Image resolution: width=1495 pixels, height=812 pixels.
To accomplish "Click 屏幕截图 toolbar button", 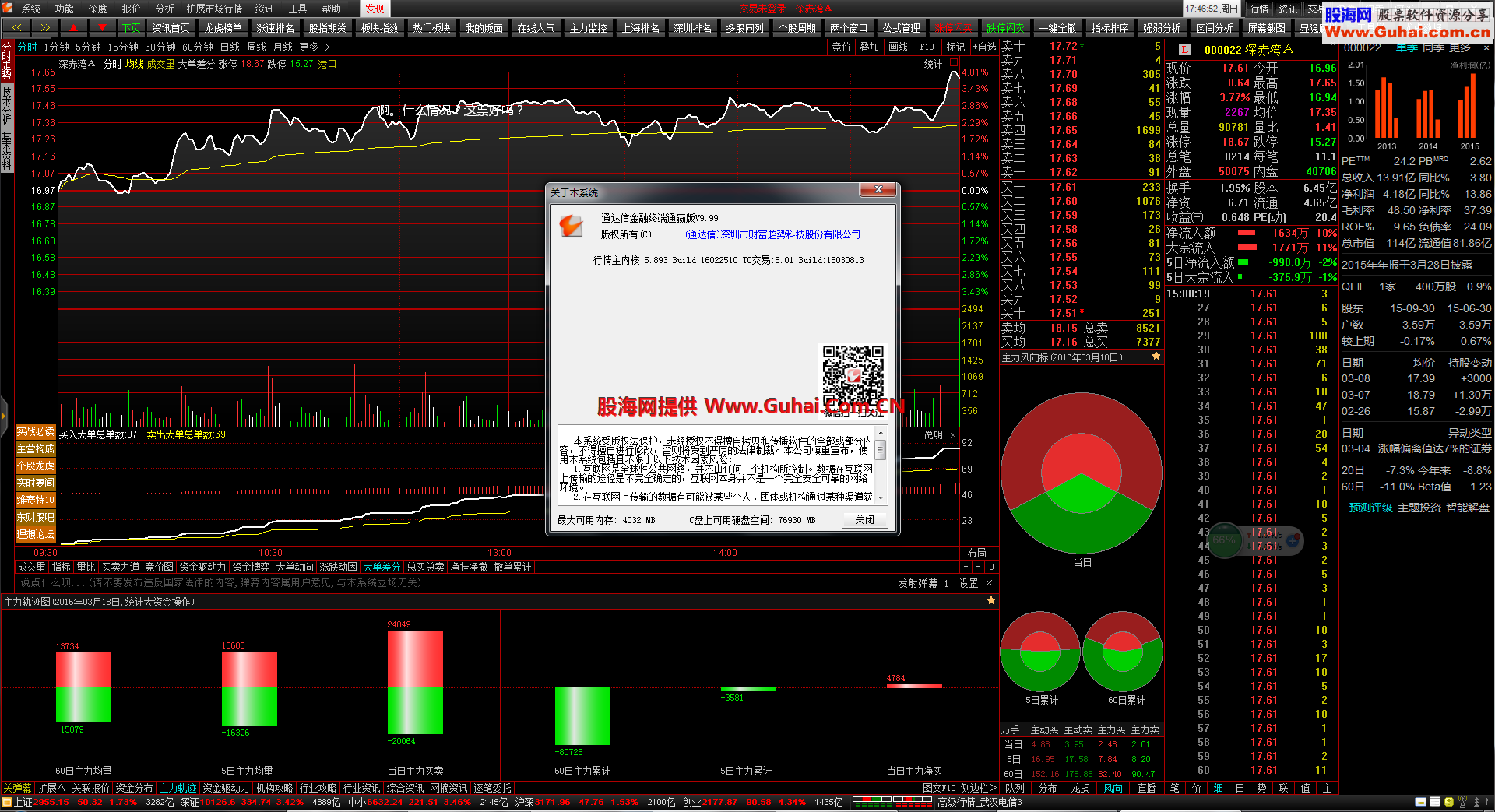I will (x=1266, y=27).
